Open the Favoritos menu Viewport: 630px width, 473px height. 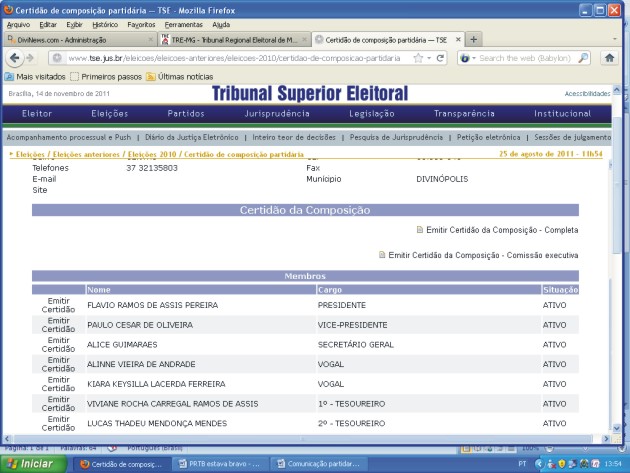click(141, 25)
